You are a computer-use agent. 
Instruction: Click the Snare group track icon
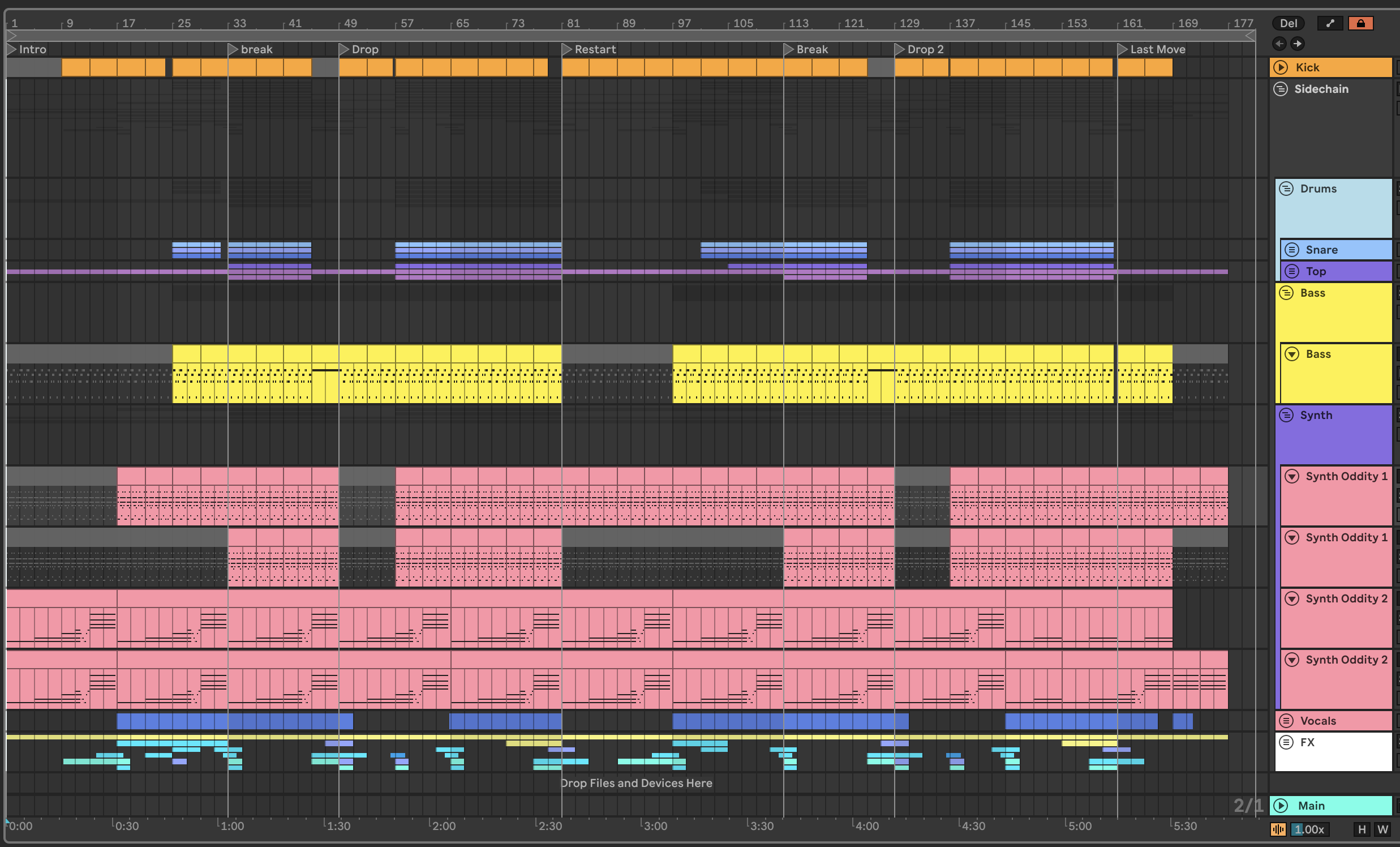pos(1292,250)
